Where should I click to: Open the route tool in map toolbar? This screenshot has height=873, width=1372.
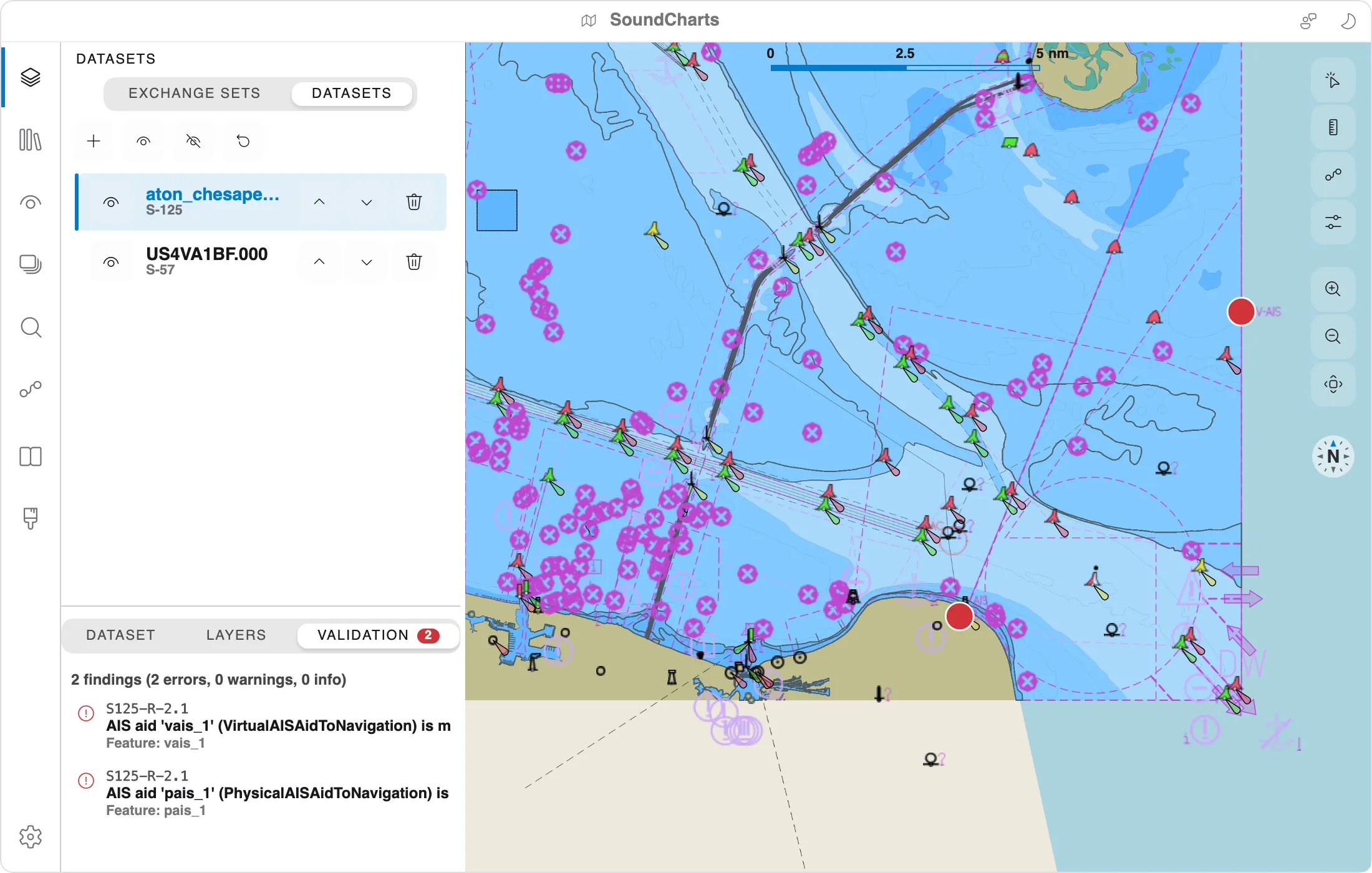[x=1333, y=175]
